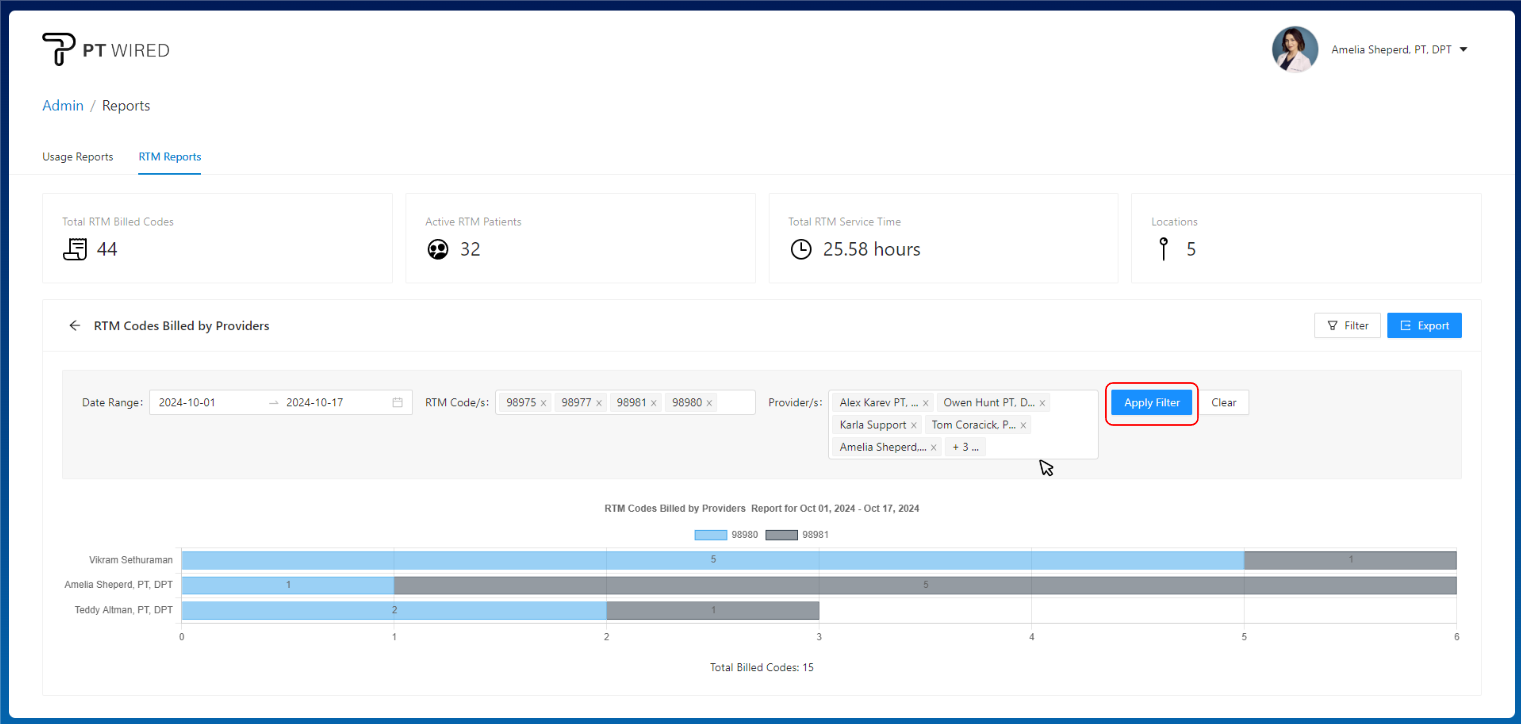The width and height of the screenshot is (1521, 724).
Task: Remove Alex Karev from providers filter
Action: (x=925, y=403)
